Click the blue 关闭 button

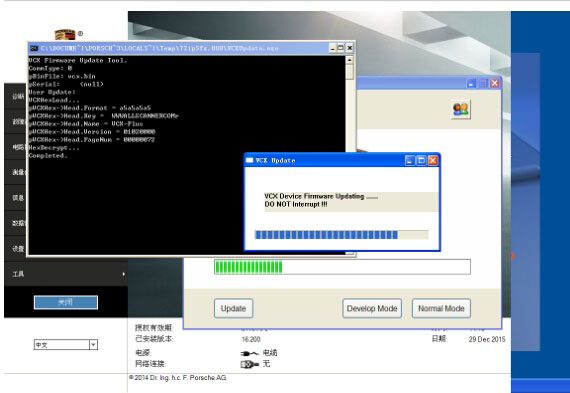click(x=66, y=302)
